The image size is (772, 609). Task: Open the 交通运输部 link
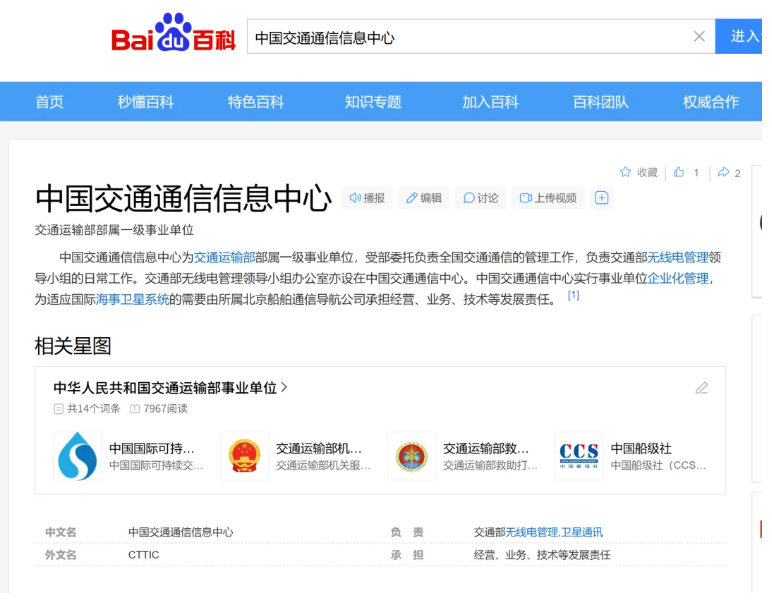[225, 257]
